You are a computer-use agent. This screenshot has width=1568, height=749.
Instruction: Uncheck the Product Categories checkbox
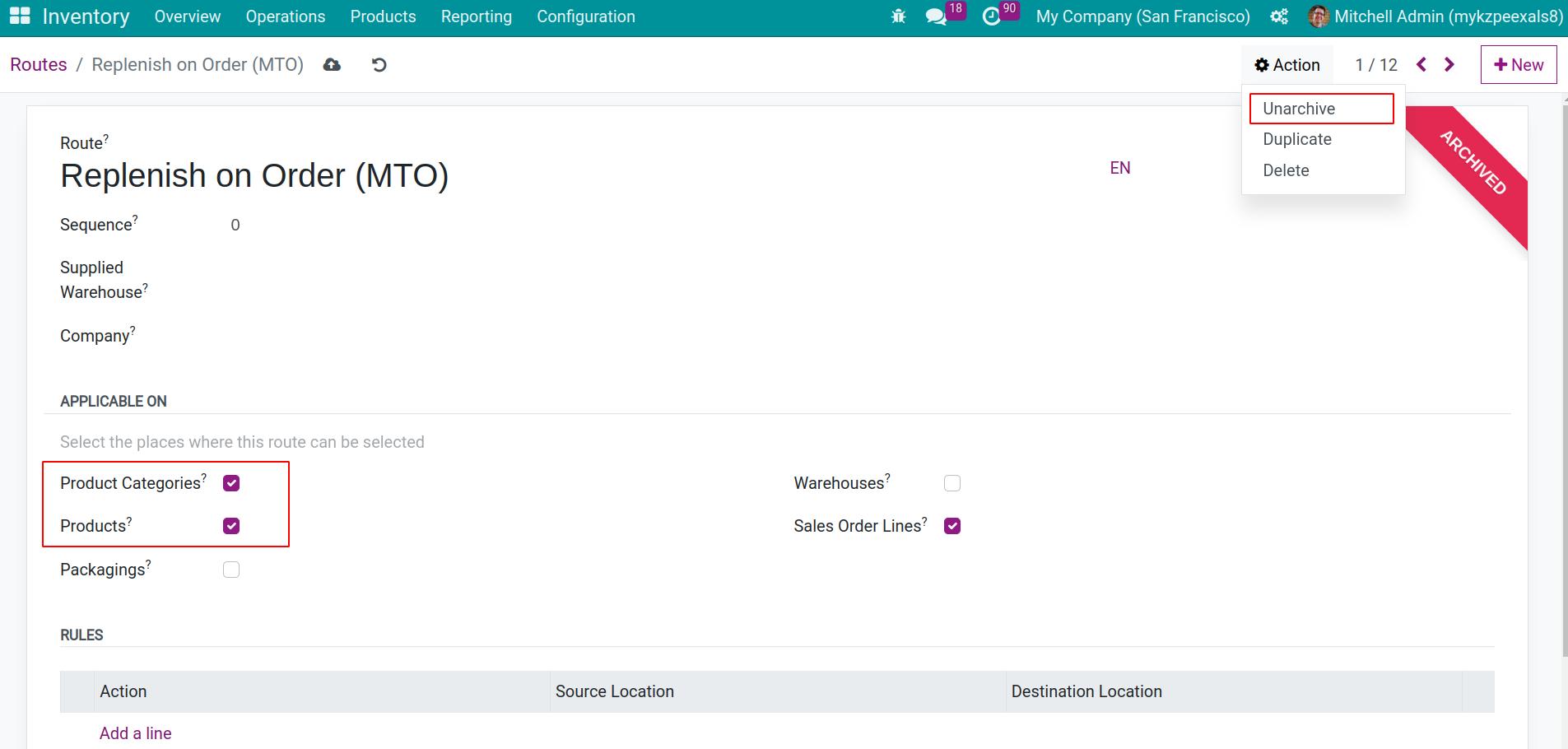coord(231,483)
